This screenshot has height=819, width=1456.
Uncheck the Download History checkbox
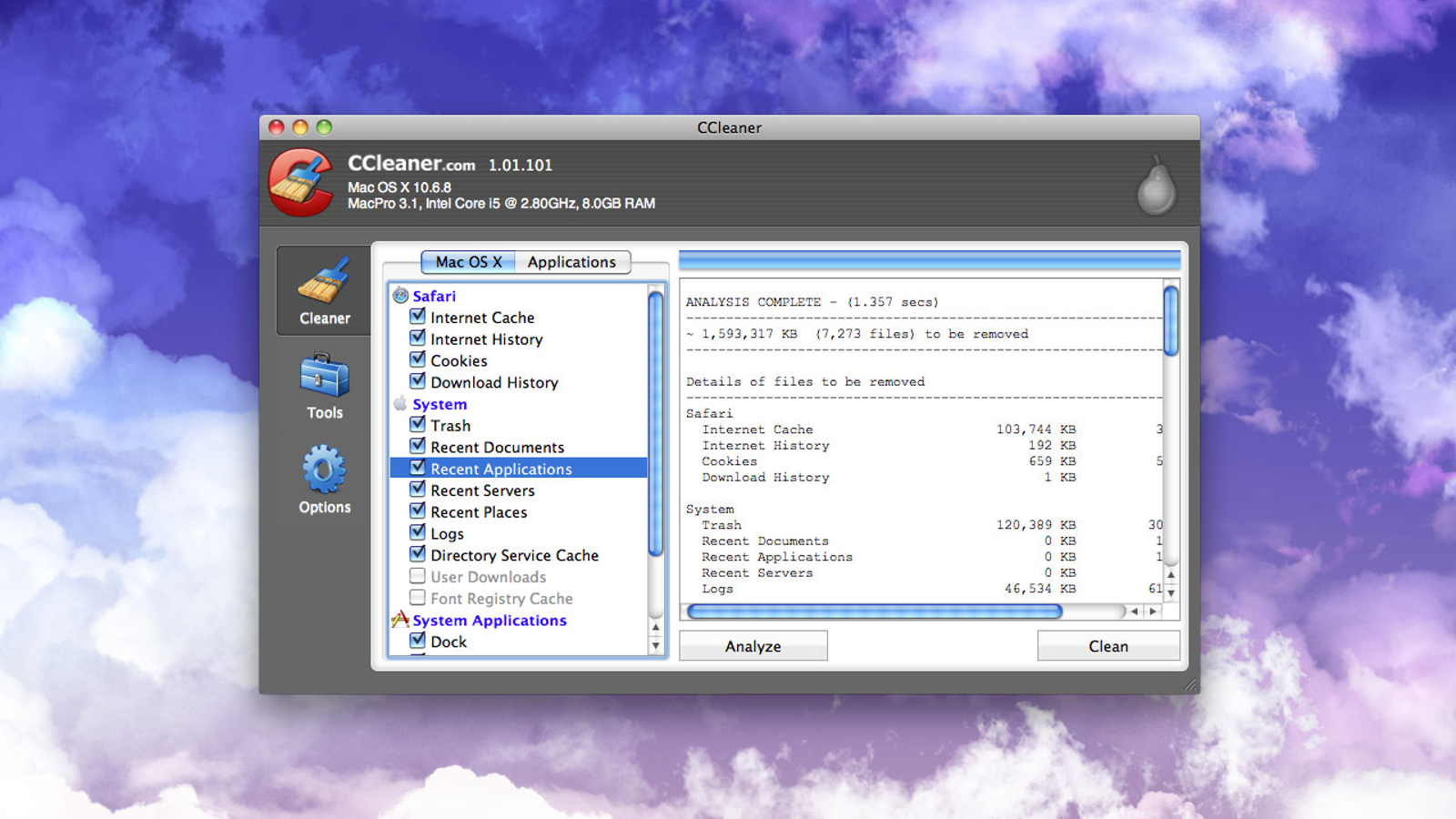(x=418, y=381)
